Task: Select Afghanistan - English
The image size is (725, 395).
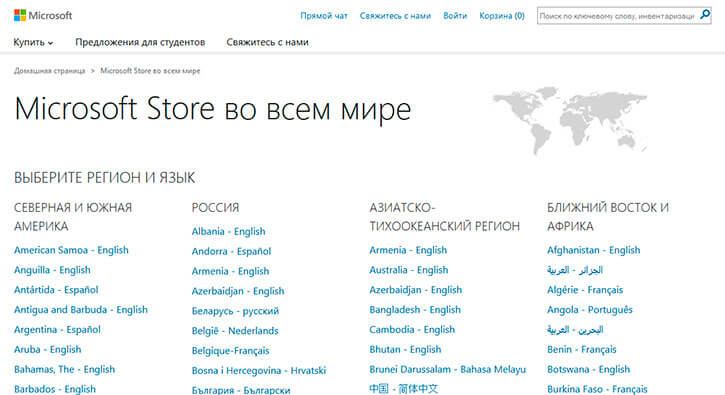Action: click(x=594, y=250)
